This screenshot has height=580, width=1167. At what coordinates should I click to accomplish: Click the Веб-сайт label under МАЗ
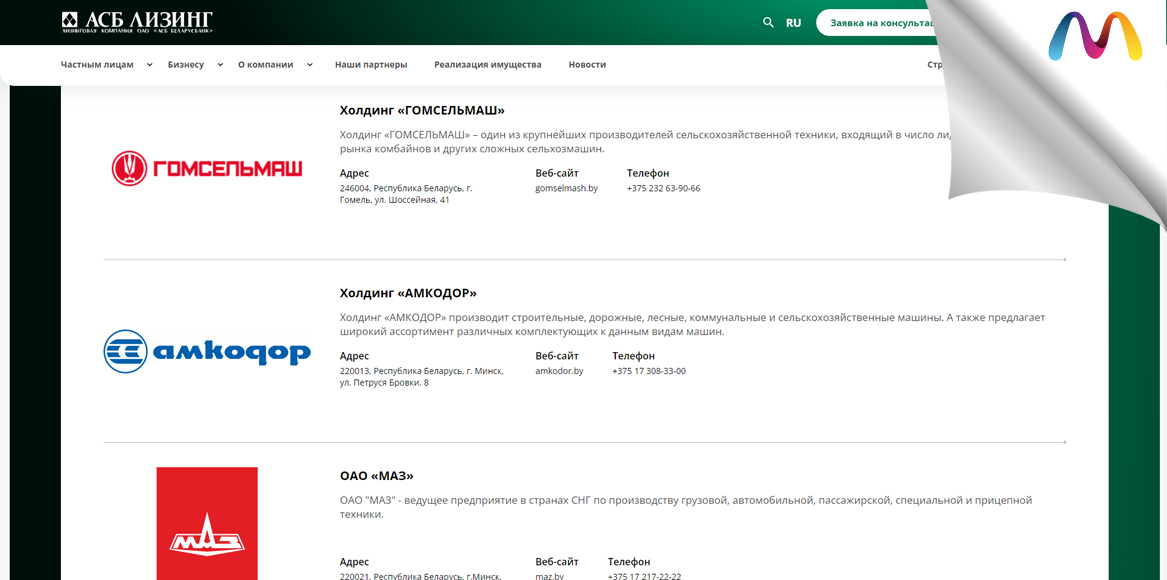point(557,562)
